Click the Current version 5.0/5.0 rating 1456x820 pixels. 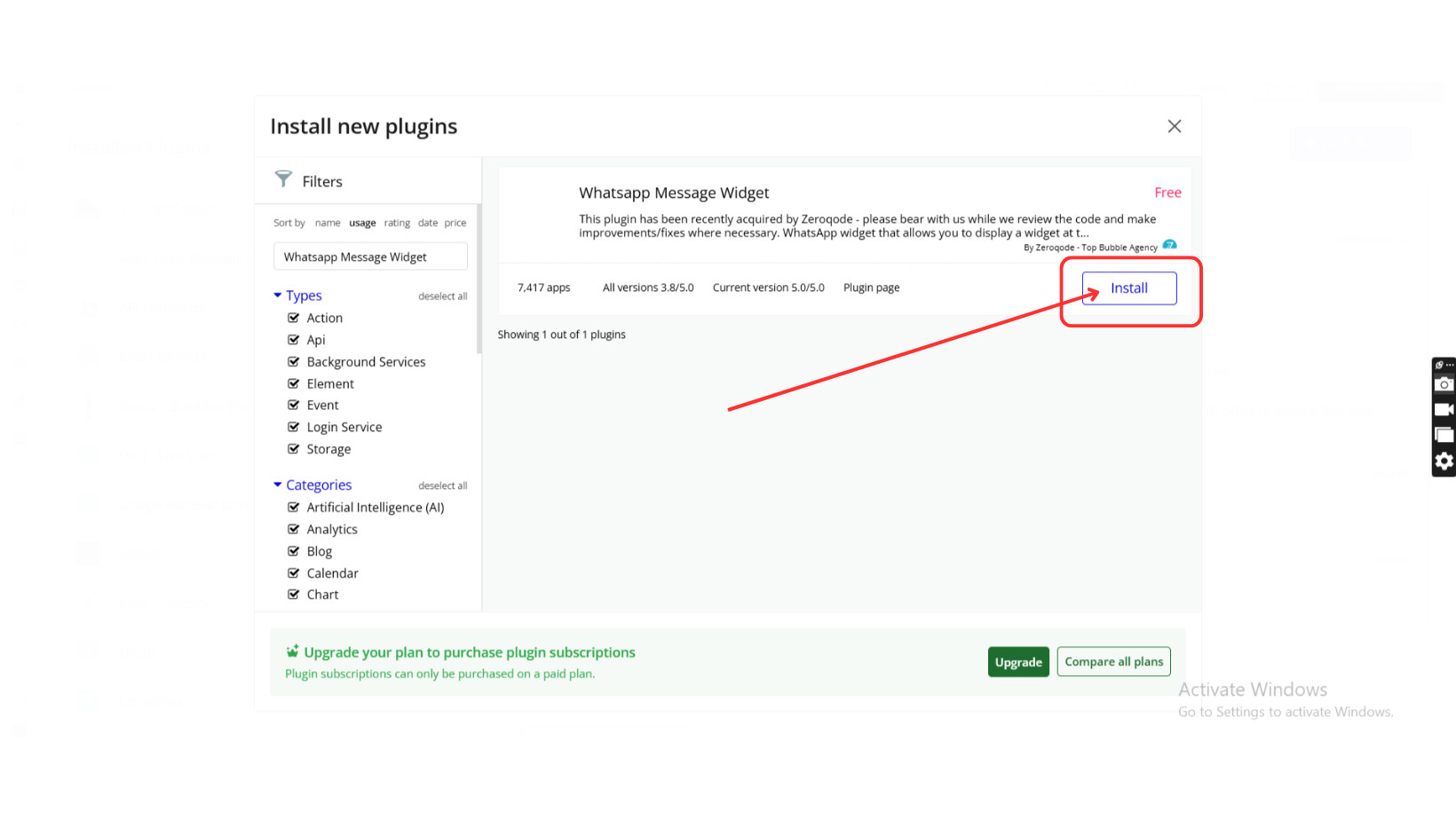click(x=769, y=288)
